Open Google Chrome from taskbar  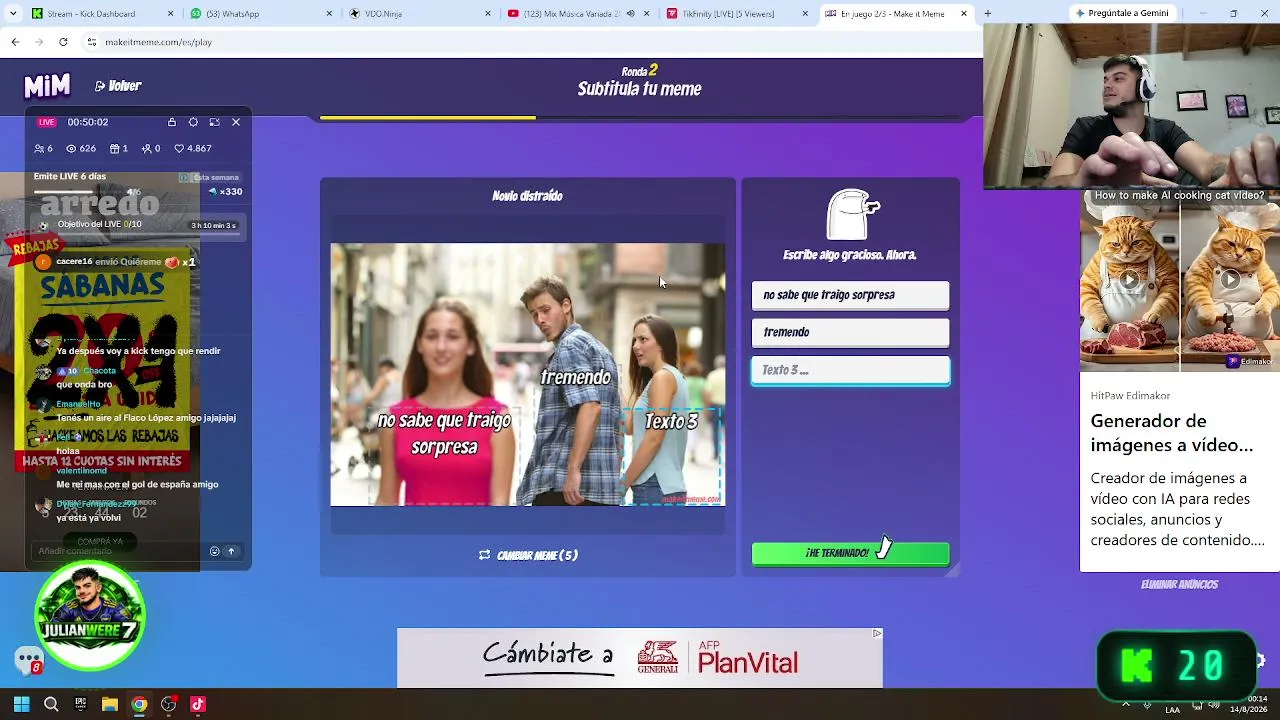pos(139,704)
